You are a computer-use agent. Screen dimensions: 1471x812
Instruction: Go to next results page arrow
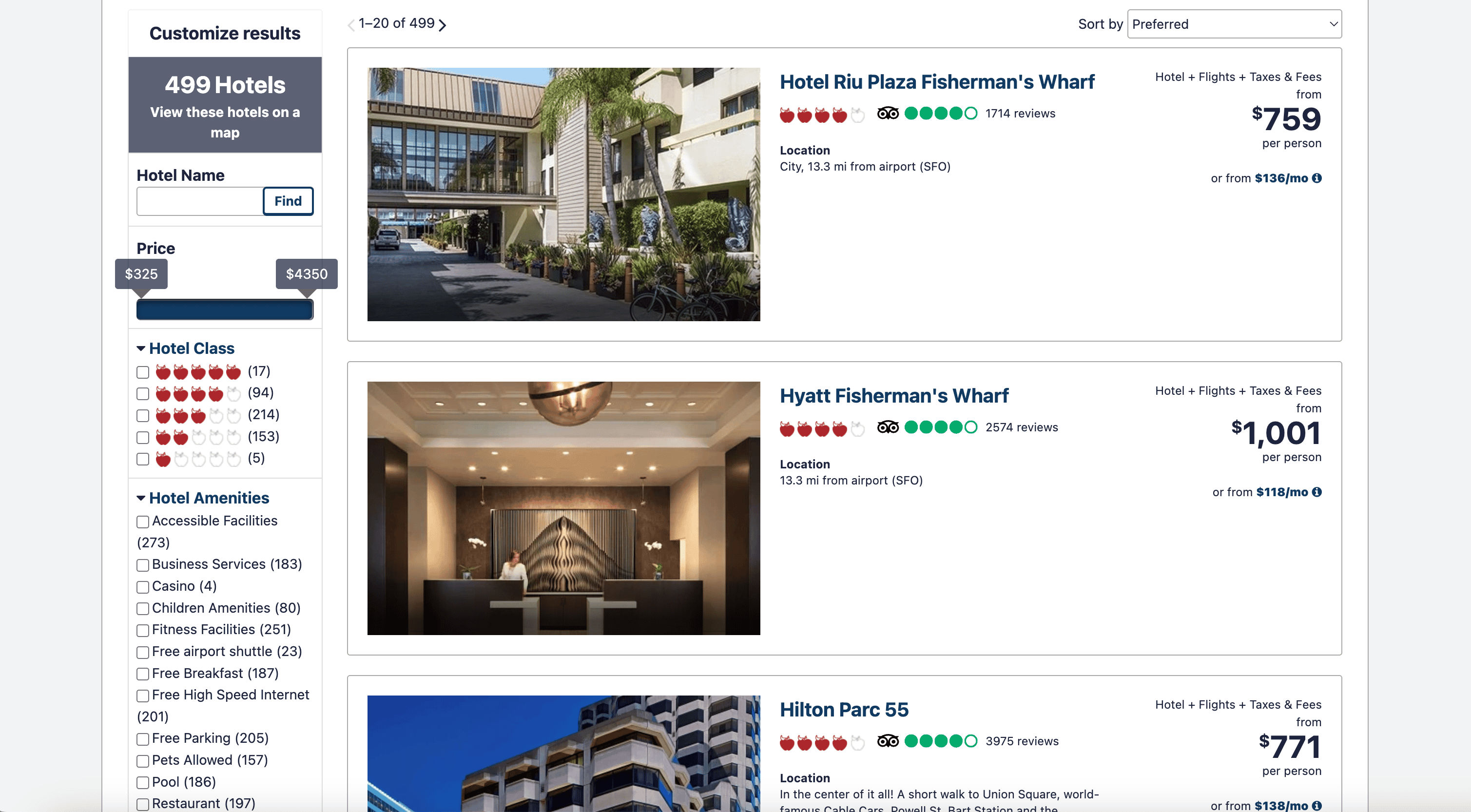coord(443,24)
